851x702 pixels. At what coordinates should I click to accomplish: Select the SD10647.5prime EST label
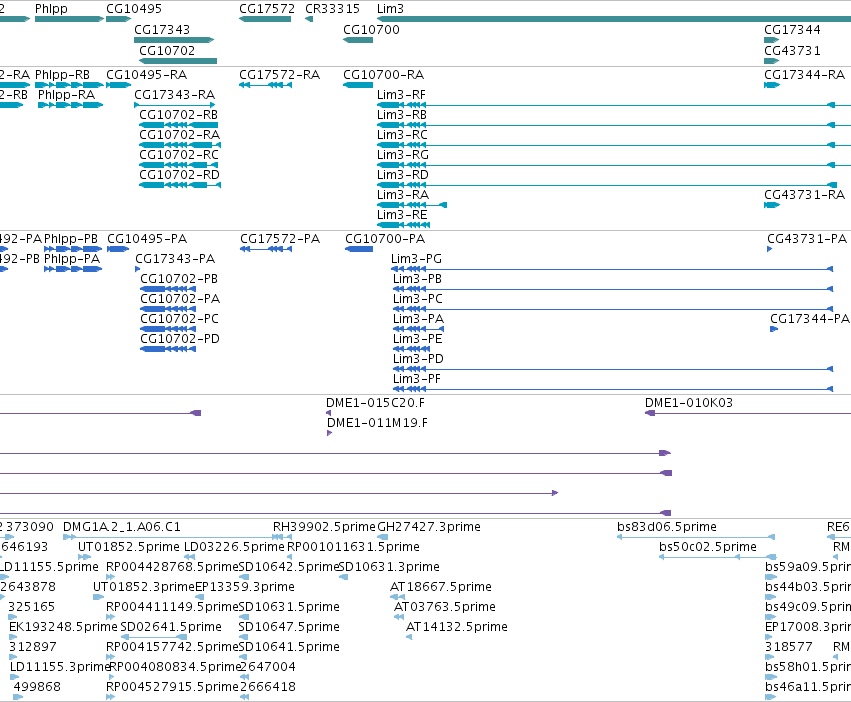click(x=289, y=628)
